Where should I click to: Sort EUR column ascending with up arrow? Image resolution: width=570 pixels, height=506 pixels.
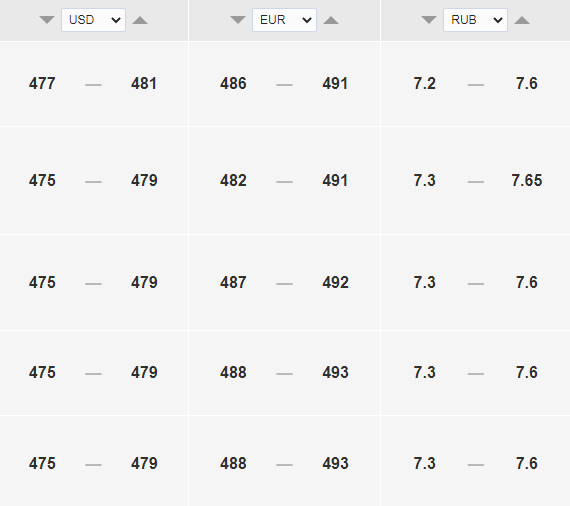331,20
